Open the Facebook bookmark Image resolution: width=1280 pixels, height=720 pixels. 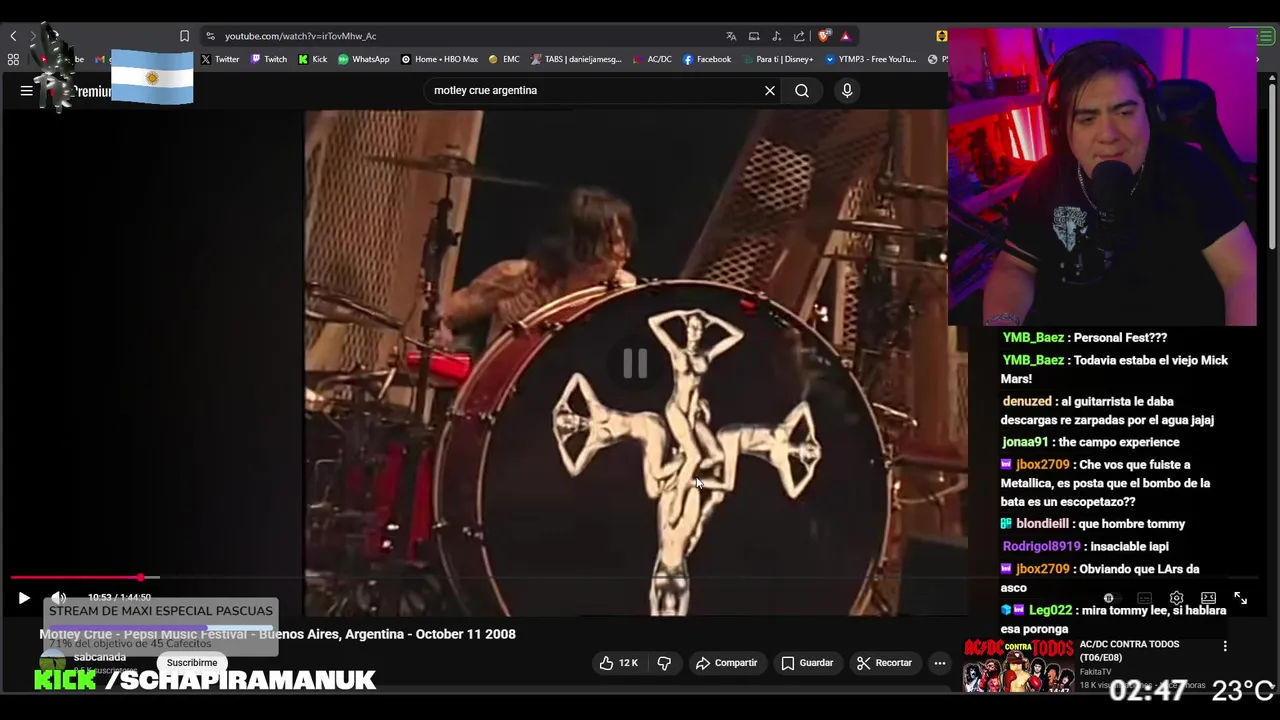click(x=707, y=59)
